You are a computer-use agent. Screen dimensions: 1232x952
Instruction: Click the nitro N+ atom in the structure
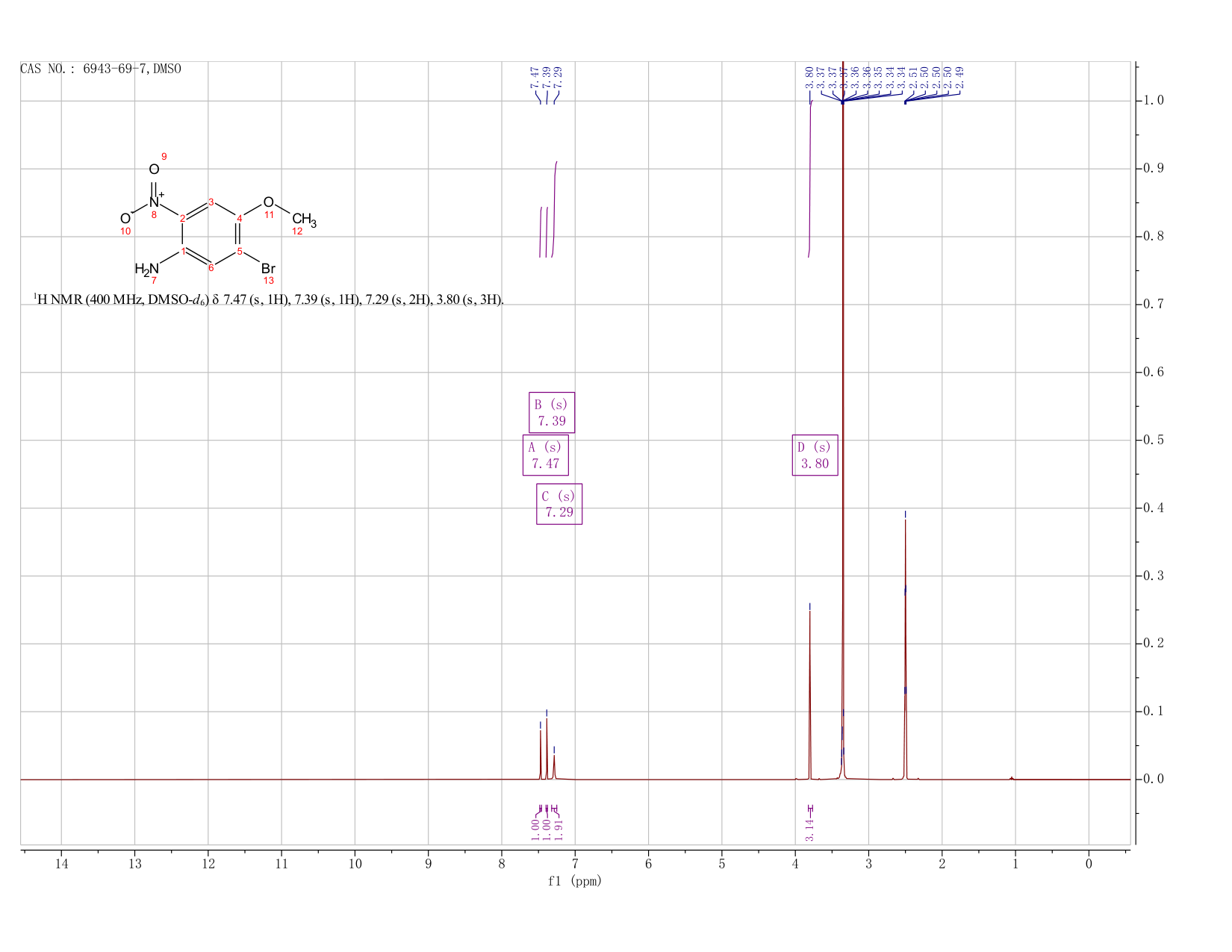tap(155, 201)
